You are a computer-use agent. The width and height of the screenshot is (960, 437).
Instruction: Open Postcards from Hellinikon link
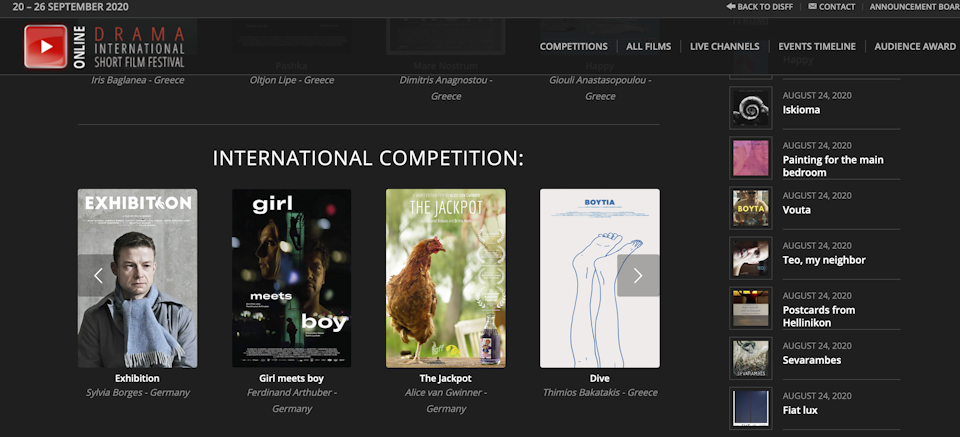[819, 316]
